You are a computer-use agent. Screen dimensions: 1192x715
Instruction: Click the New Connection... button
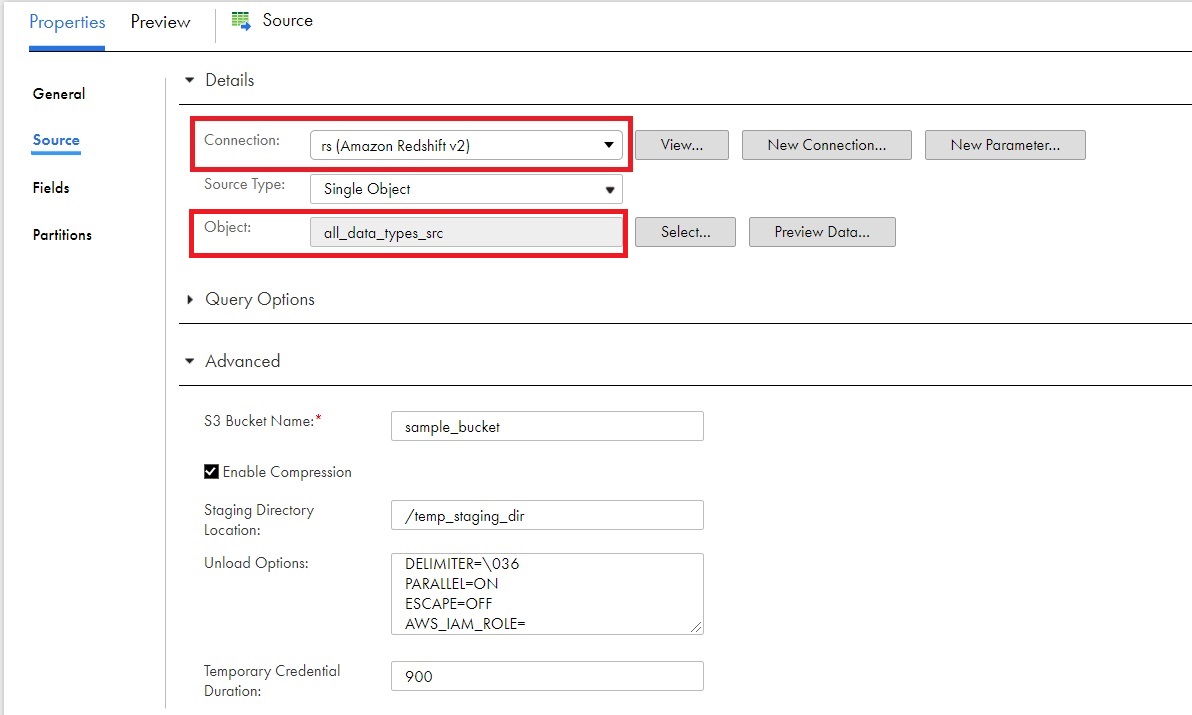tap(826, 145)
